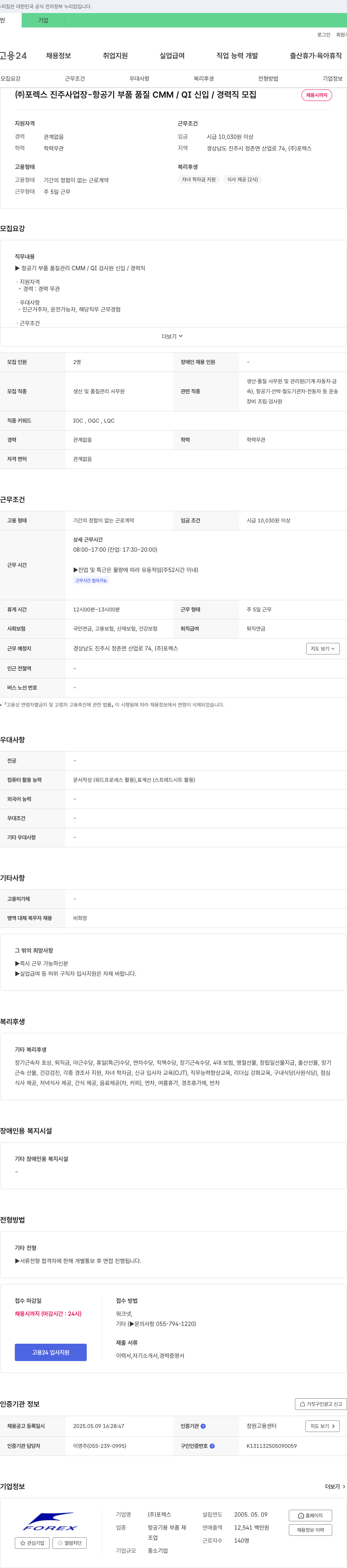Select the 비희망 military service value

[80, 918]
